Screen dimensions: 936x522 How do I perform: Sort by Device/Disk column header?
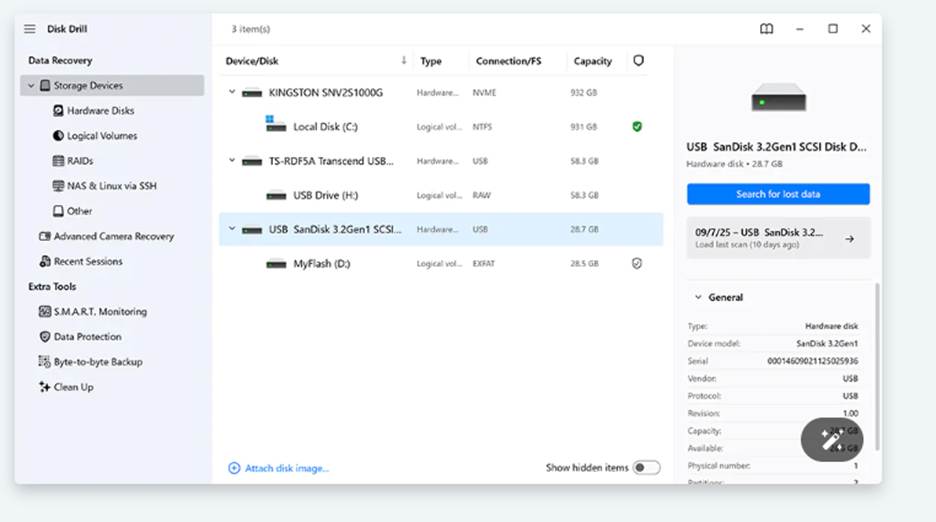coord(252,61)
